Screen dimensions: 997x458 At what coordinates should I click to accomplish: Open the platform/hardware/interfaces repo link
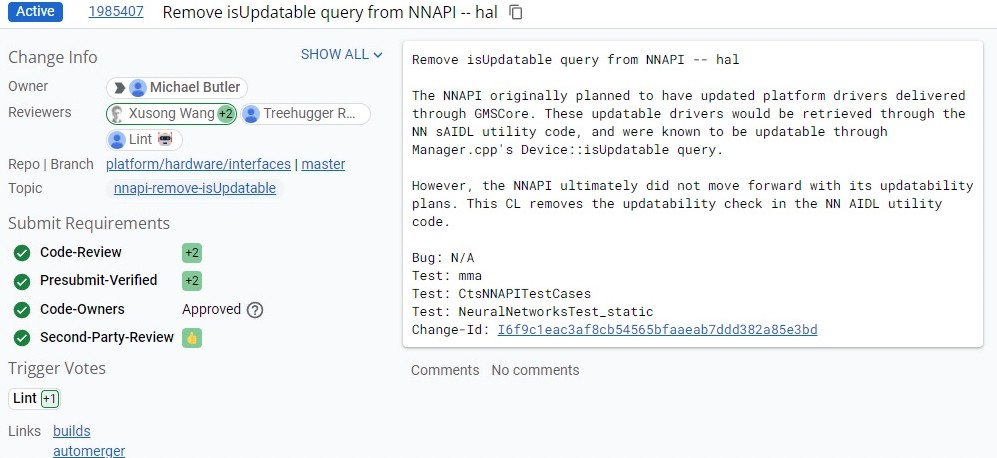pyautogui.click(x=199, y=164)
